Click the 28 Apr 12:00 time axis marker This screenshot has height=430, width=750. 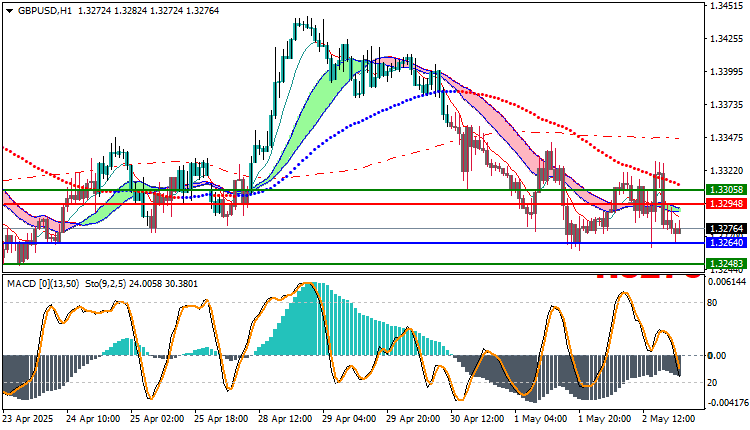coord(285,419)
